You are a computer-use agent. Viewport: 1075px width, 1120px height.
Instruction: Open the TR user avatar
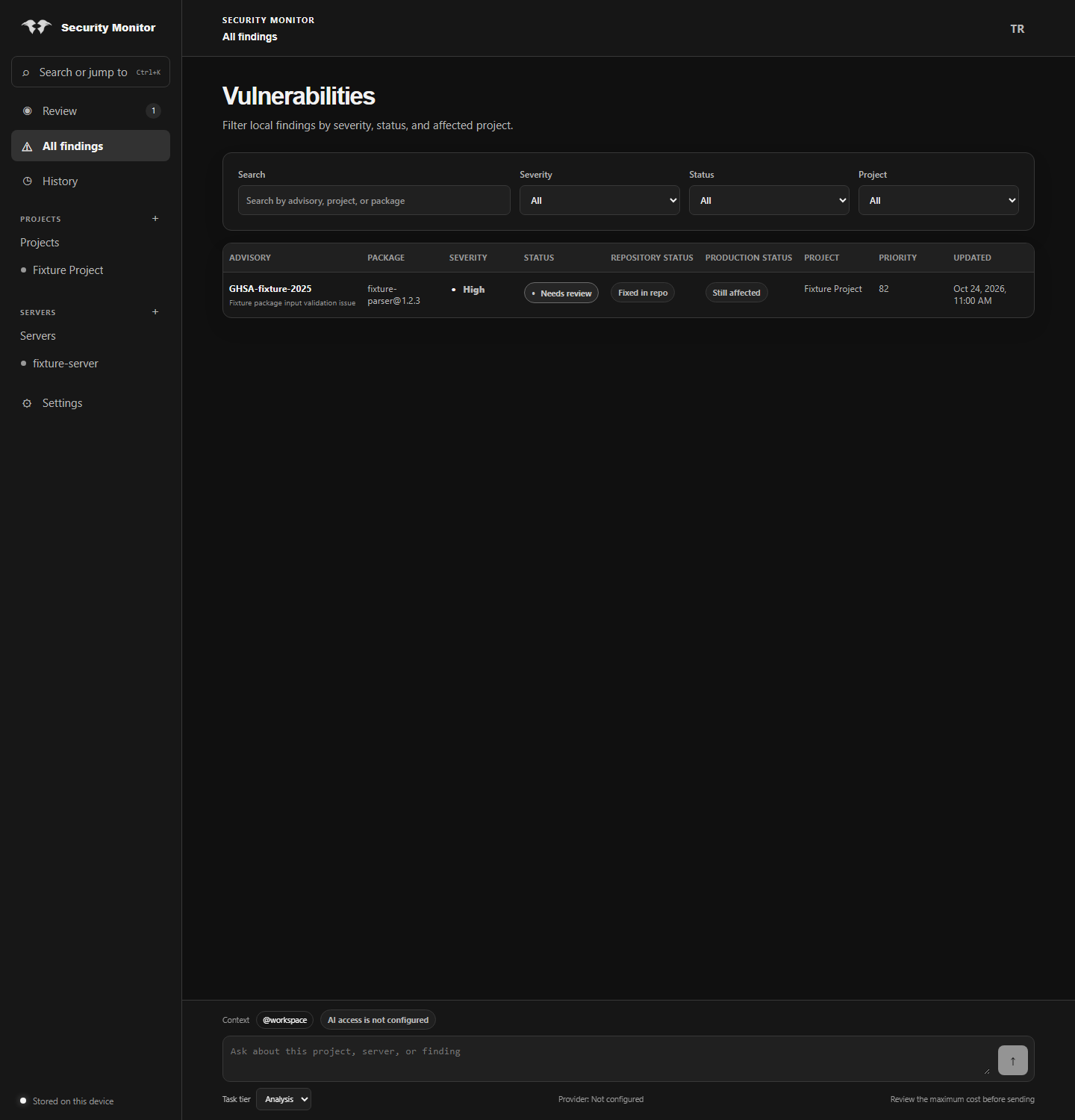coord(1018,29)
